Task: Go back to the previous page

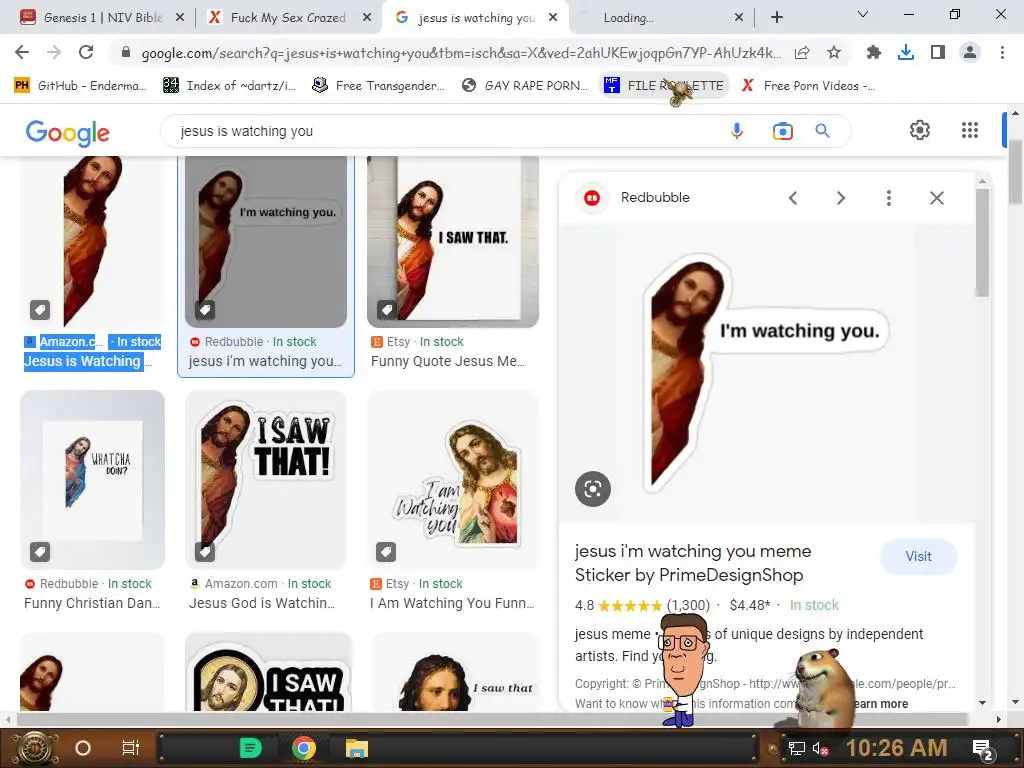Action: point(22,52)
